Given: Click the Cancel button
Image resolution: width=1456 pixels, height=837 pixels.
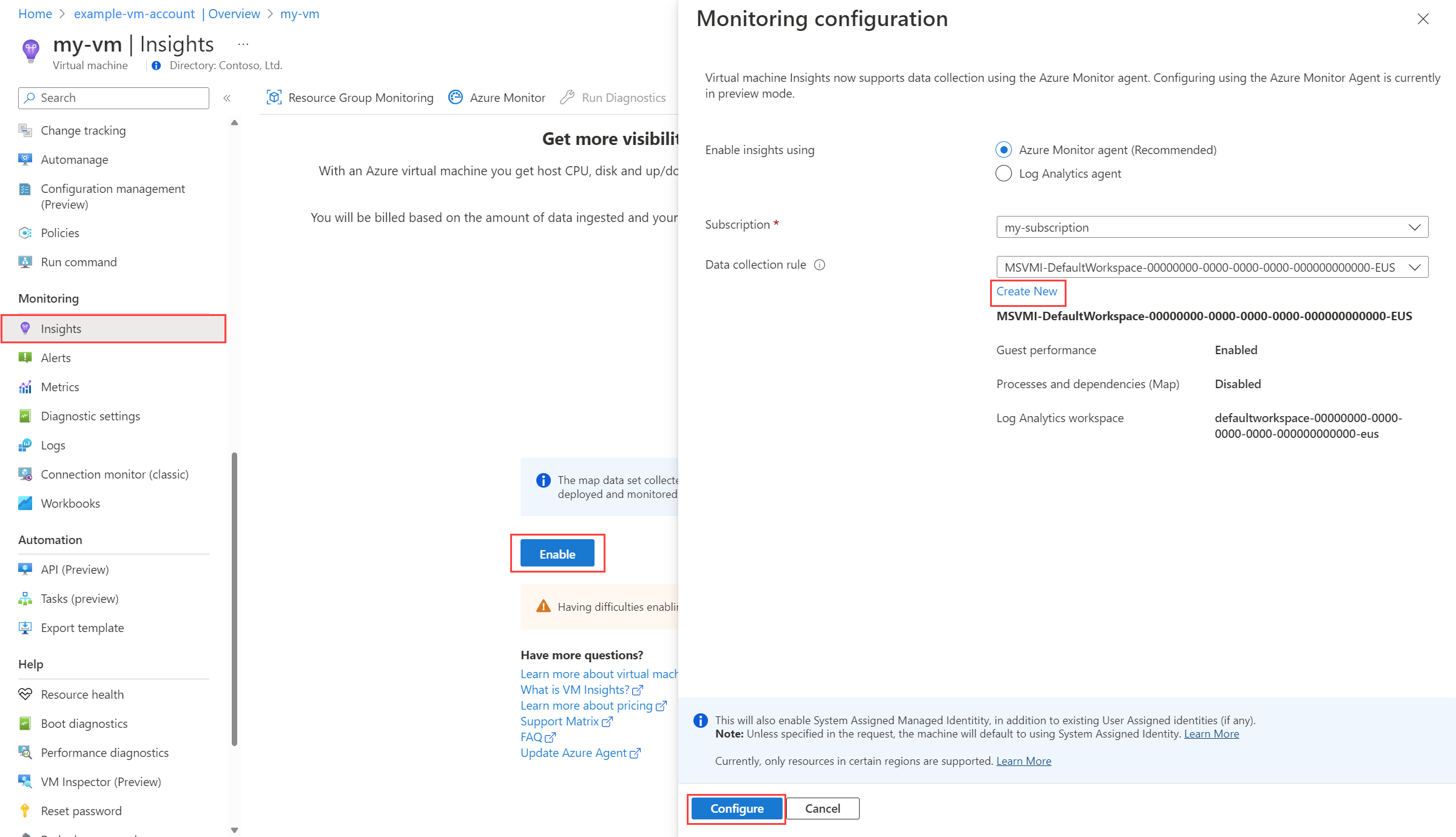Looking at the screenshot, I should pos(823,808).
